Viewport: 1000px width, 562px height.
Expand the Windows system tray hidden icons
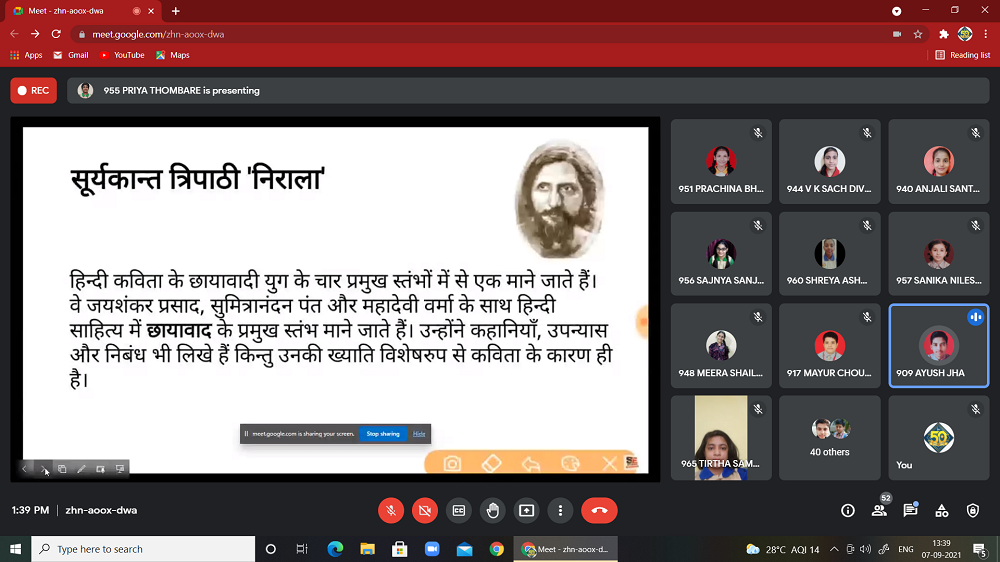(733, 549)
